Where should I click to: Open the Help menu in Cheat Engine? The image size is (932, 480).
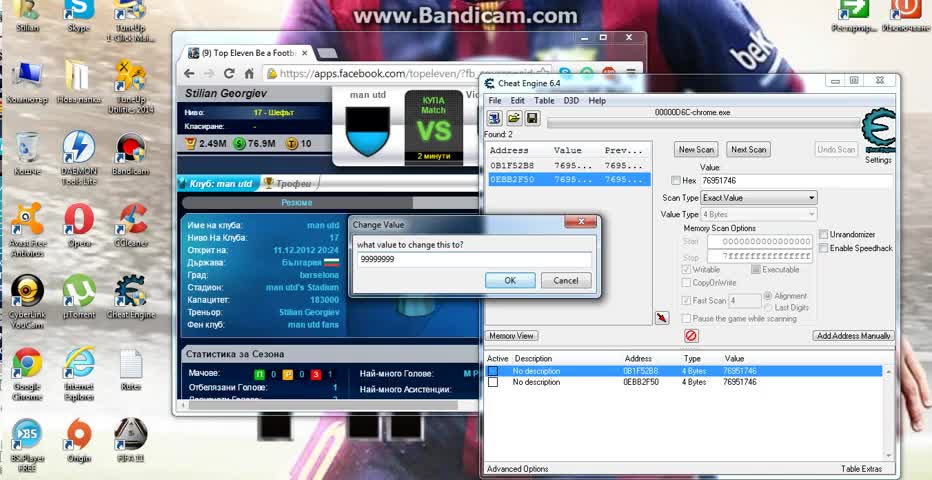coord(597,100)
